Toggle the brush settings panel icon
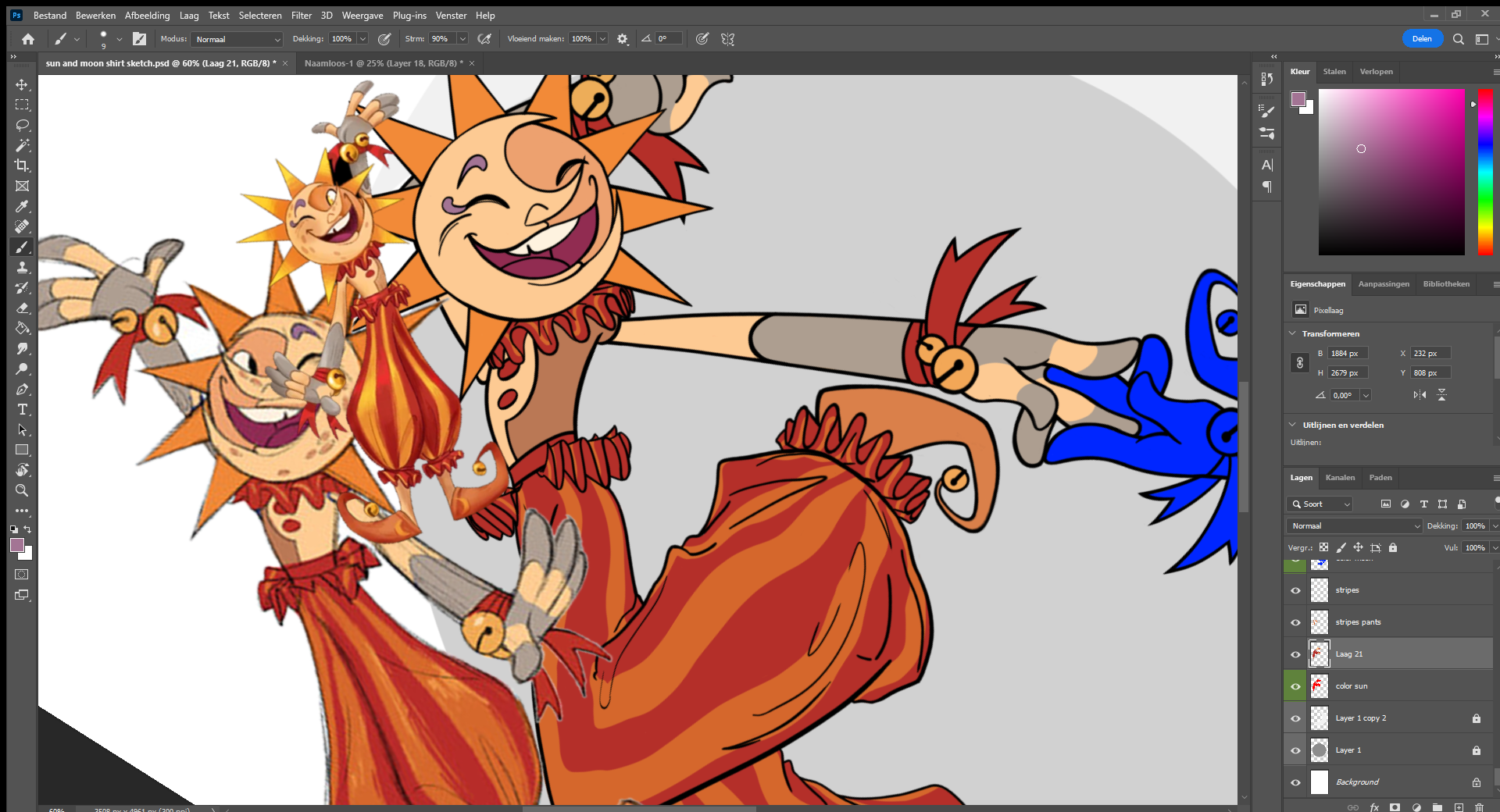1500x812 pixels. [x=139, y=39]
